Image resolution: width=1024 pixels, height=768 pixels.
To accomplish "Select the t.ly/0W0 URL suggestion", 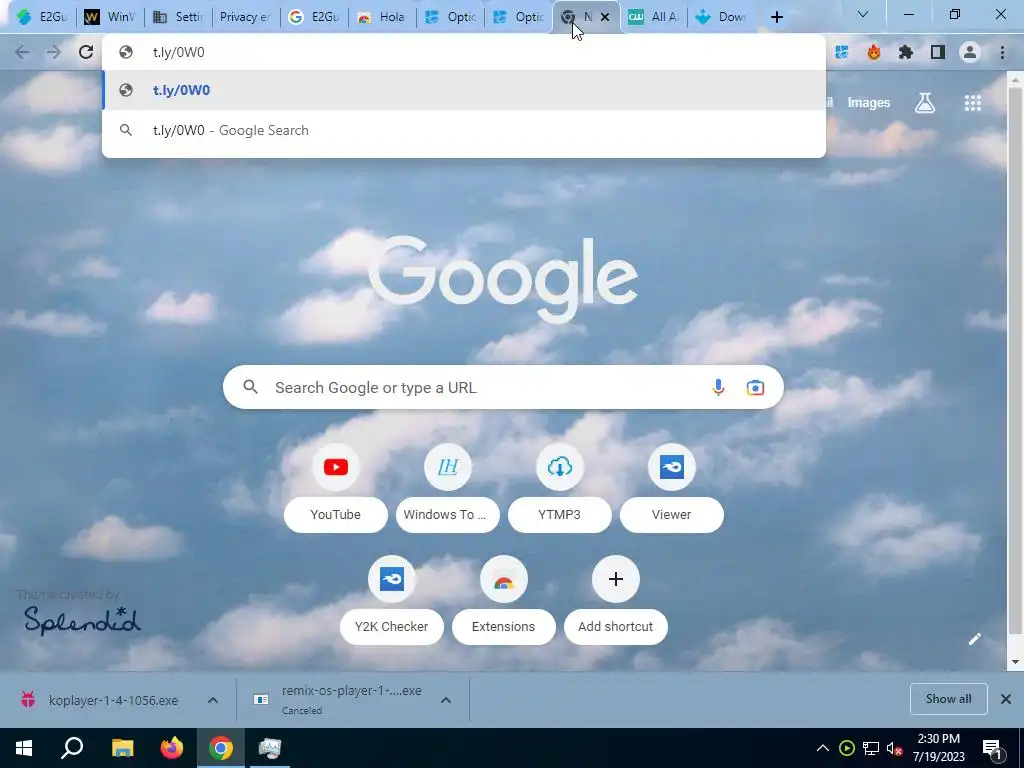I will (x=464, y=90).
